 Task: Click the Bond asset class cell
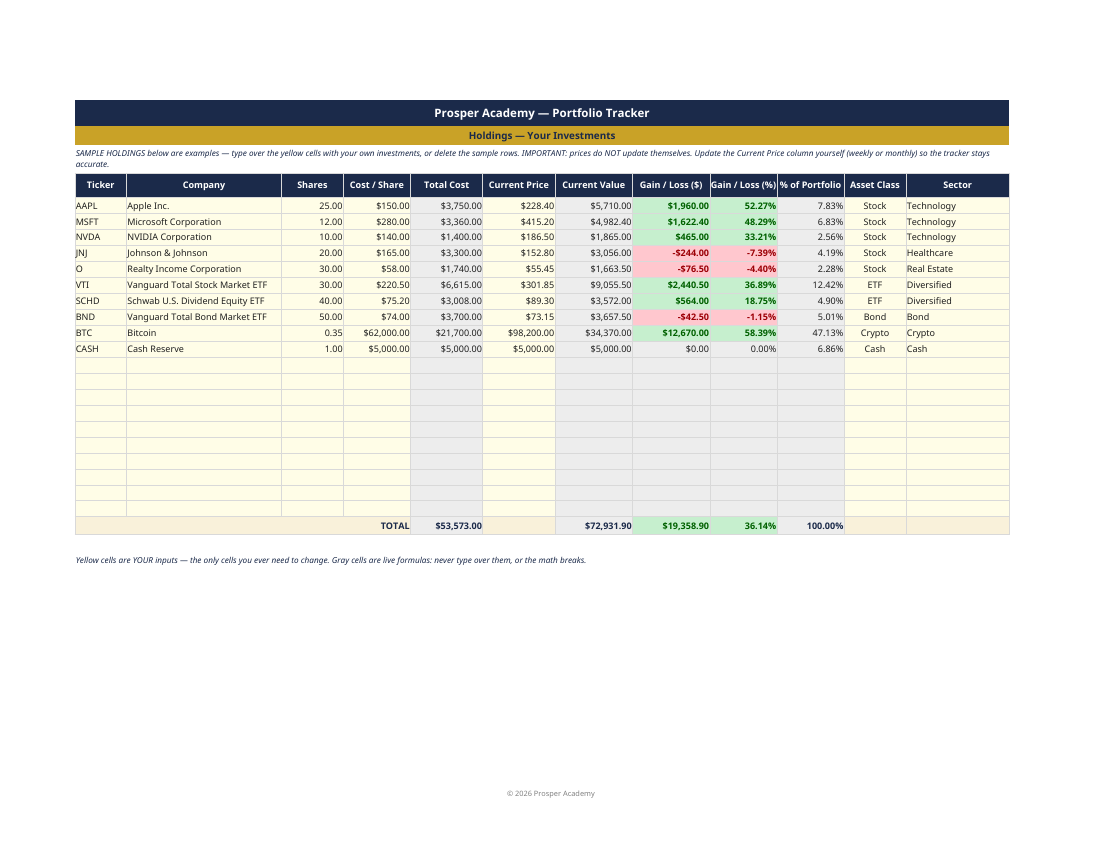pyautogui.click(x=875, y=317)
